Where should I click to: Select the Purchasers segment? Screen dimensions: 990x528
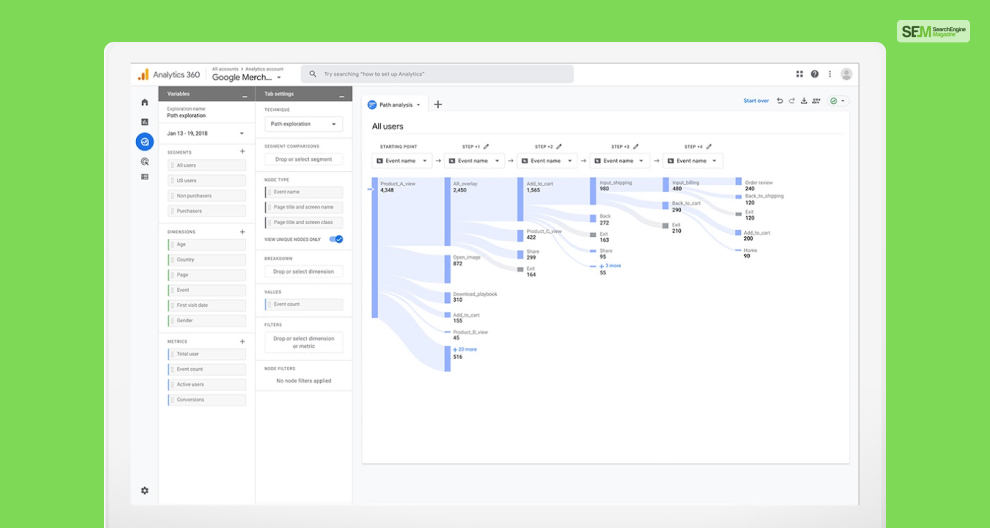pos(206,211)
